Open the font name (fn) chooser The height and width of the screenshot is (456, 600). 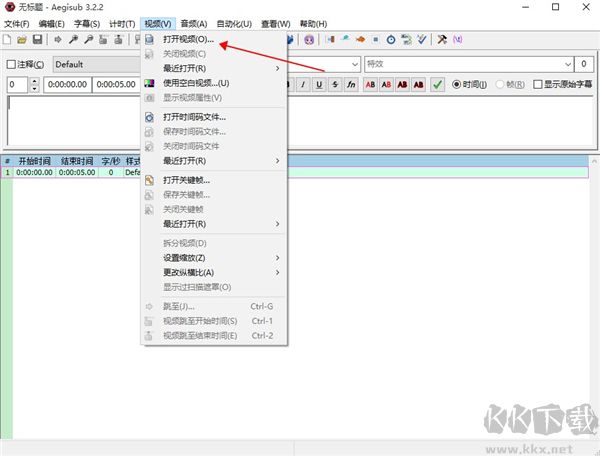351,85
